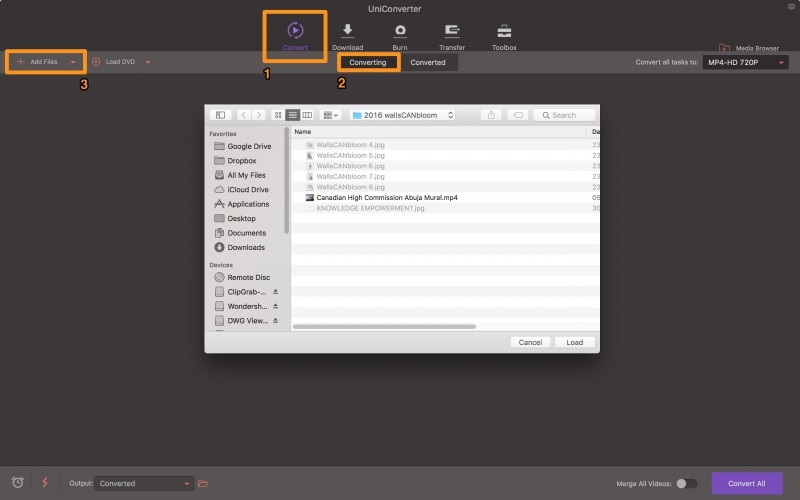Go forward in the file dialog

[x=259, y=115]
